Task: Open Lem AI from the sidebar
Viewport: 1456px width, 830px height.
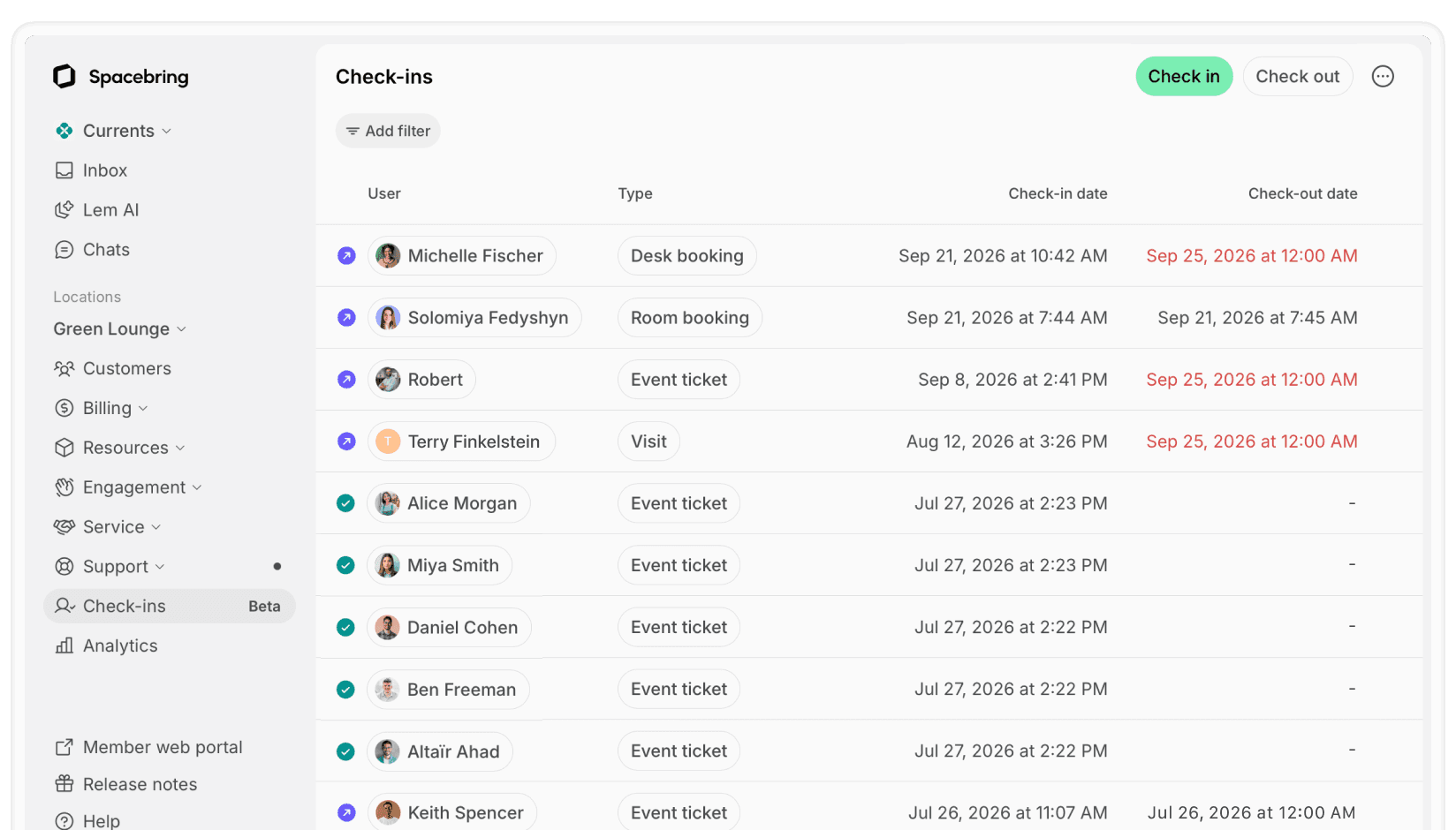Action: 111,210
